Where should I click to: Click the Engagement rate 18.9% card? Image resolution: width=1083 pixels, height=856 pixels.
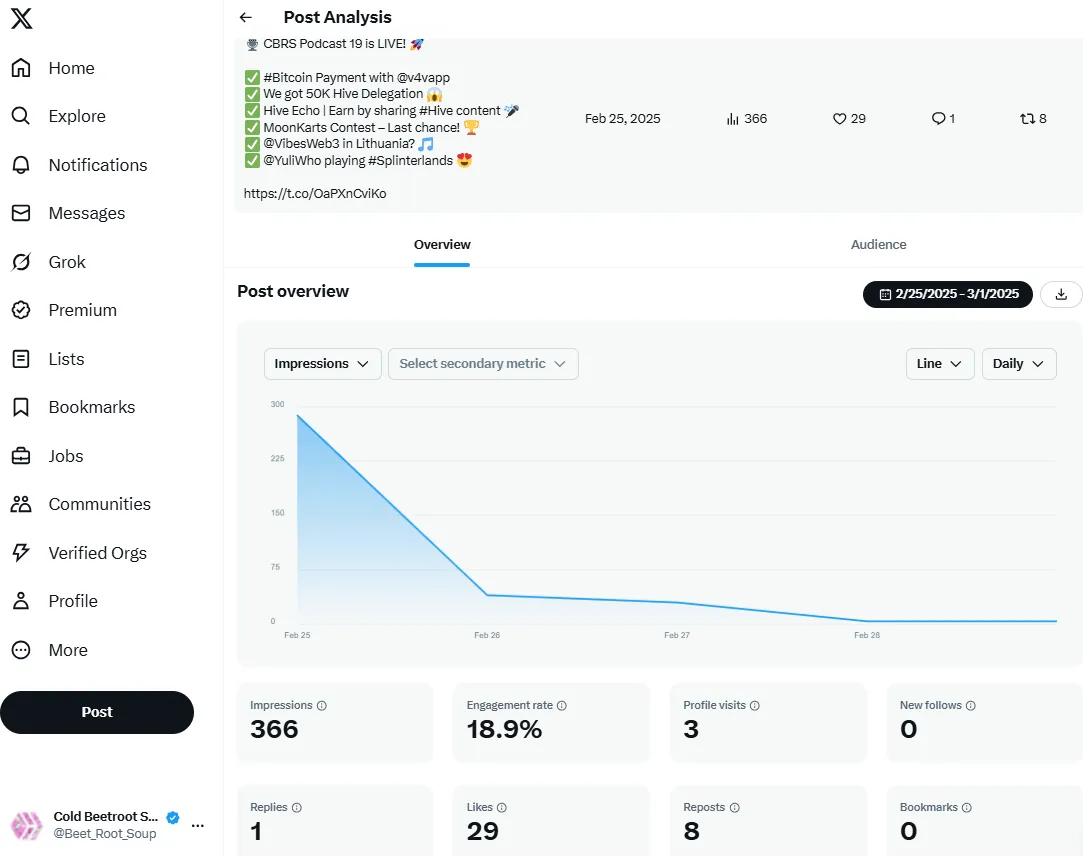(551, 723)
